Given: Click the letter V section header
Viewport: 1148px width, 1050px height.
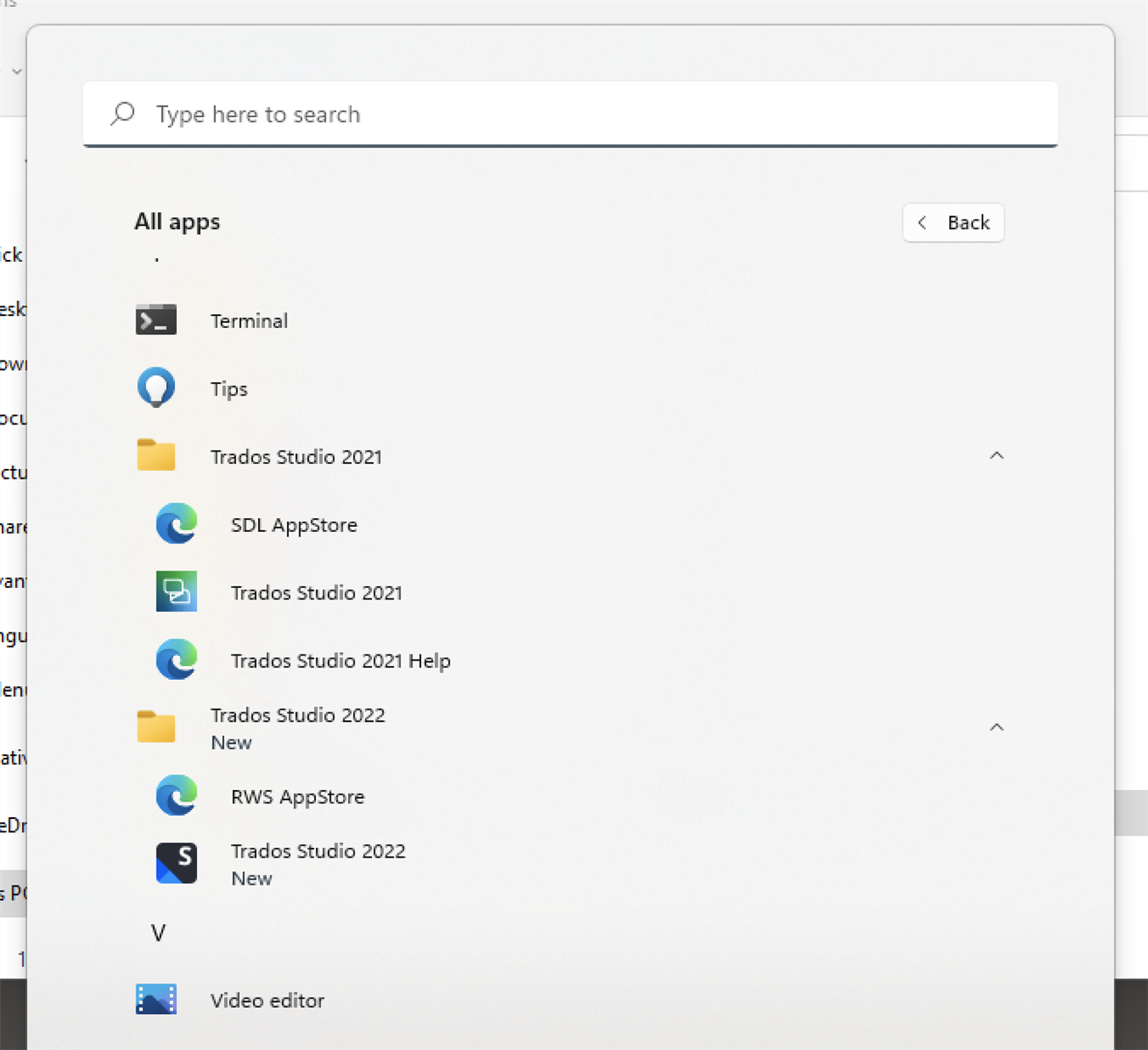Looking at the screenshot, I should pyautogui.click(x=158, y=933).
